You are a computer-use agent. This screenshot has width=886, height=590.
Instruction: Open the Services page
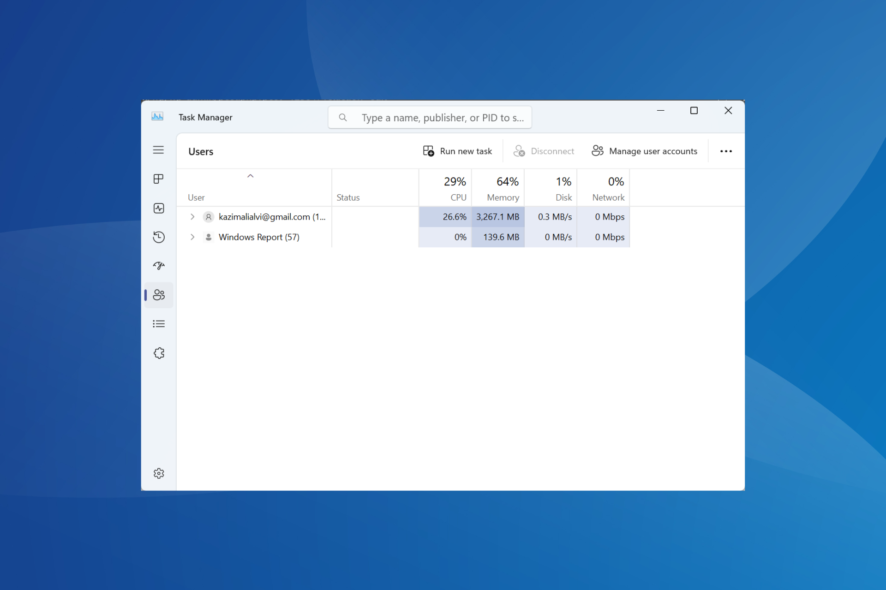(x=158, y=353)
